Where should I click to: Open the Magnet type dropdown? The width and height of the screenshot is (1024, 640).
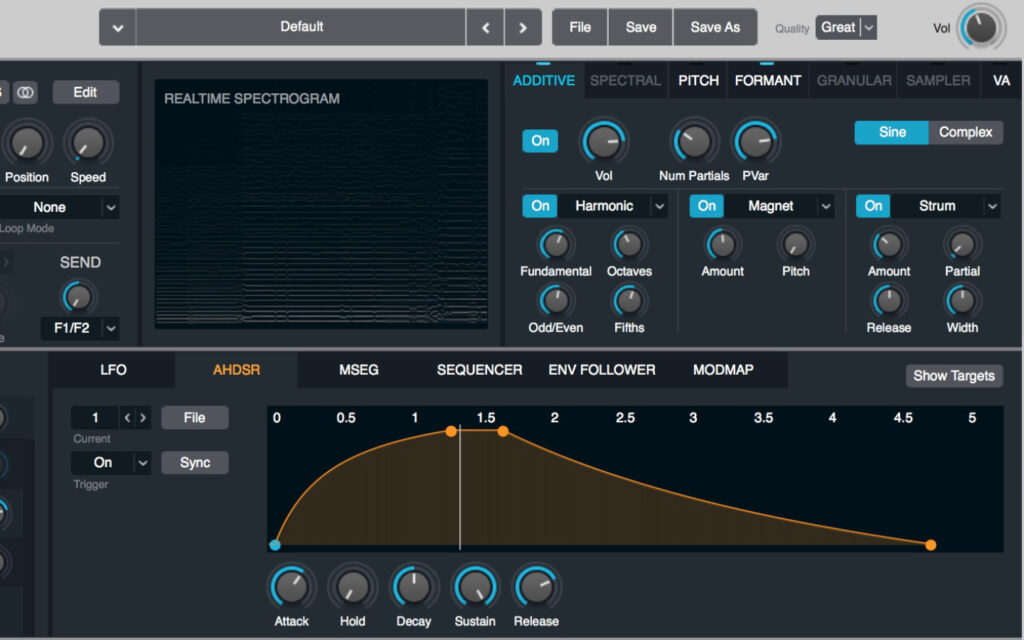[x=780, y=206]
